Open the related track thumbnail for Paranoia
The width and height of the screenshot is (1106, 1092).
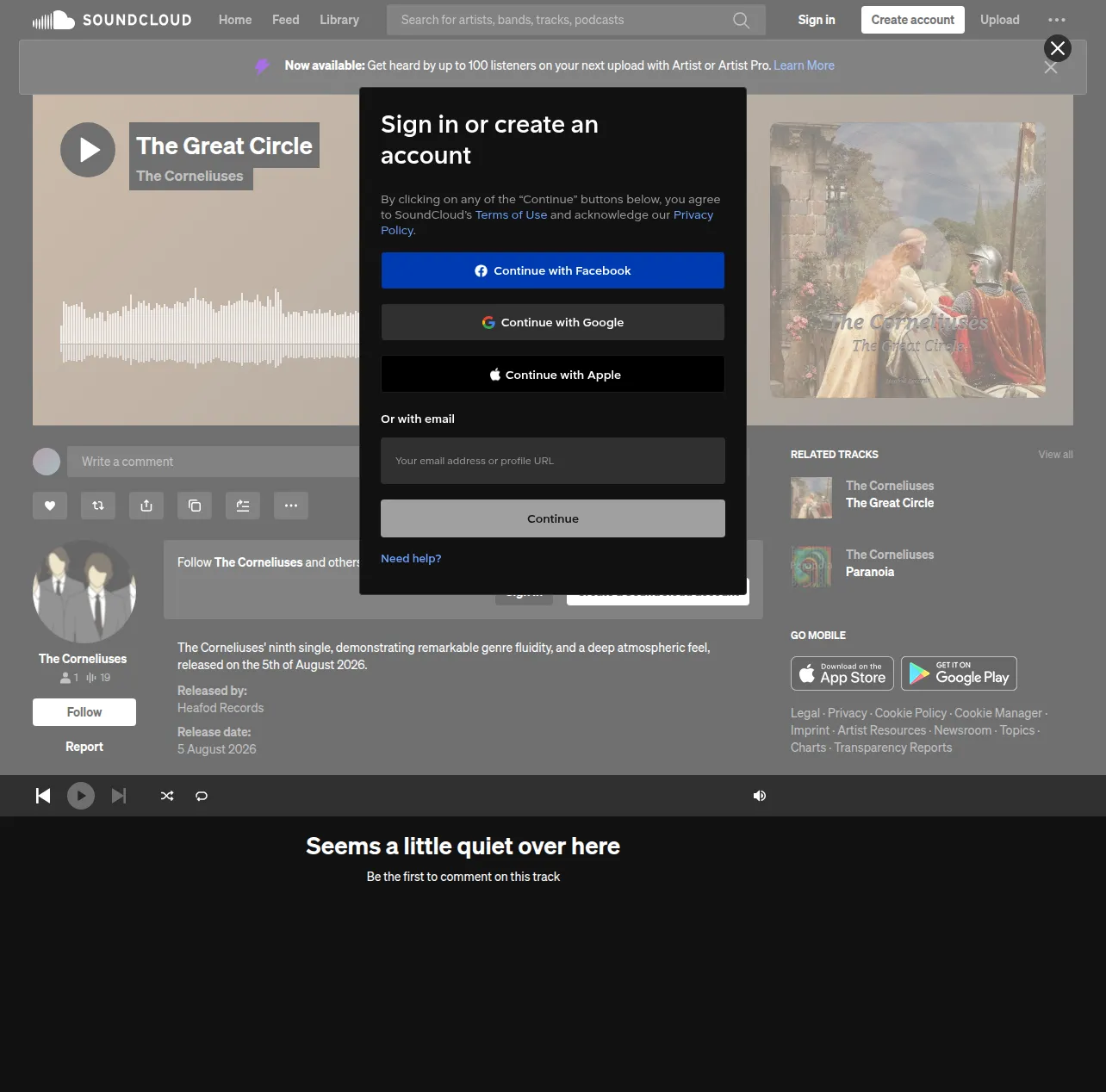811,567
